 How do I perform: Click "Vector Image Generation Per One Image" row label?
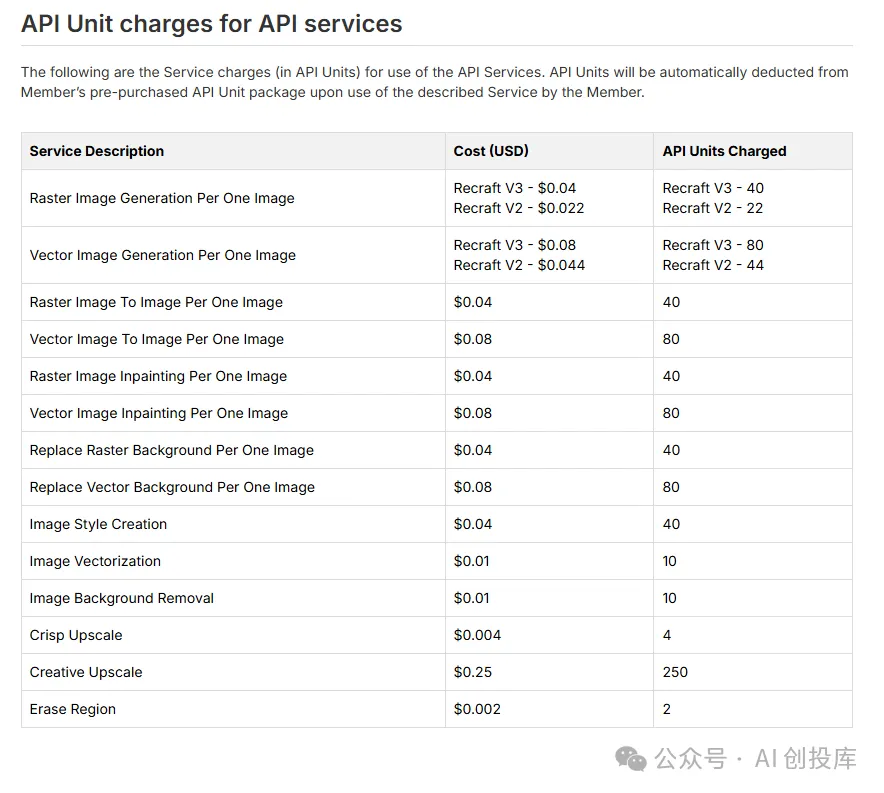(x=162, y=255)
